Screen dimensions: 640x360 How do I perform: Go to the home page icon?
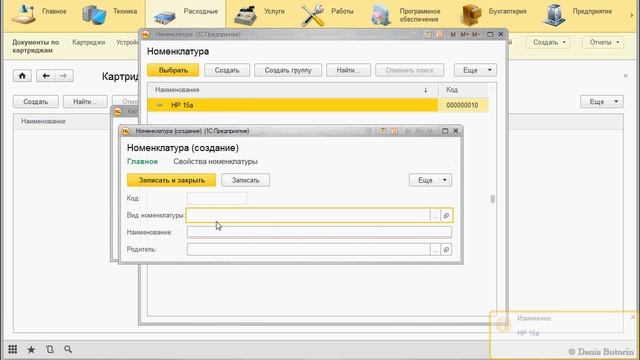pyautogui.click(x=22, y=76)
